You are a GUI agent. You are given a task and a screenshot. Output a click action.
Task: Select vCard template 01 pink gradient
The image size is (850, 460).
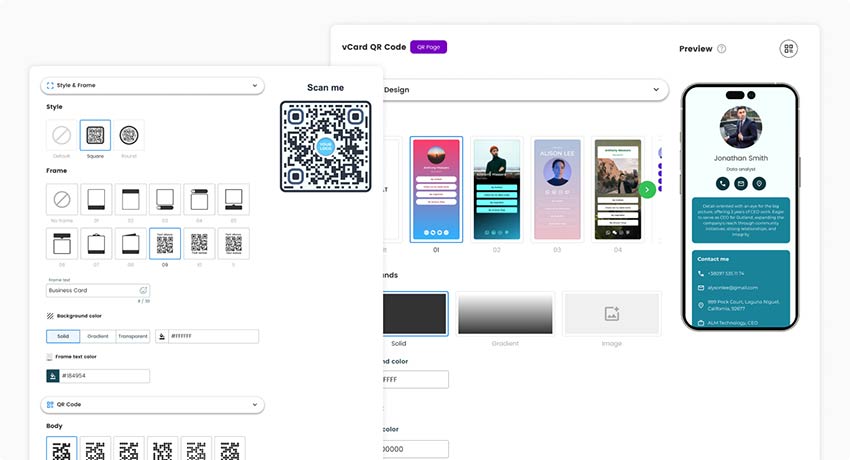point(436,189)
